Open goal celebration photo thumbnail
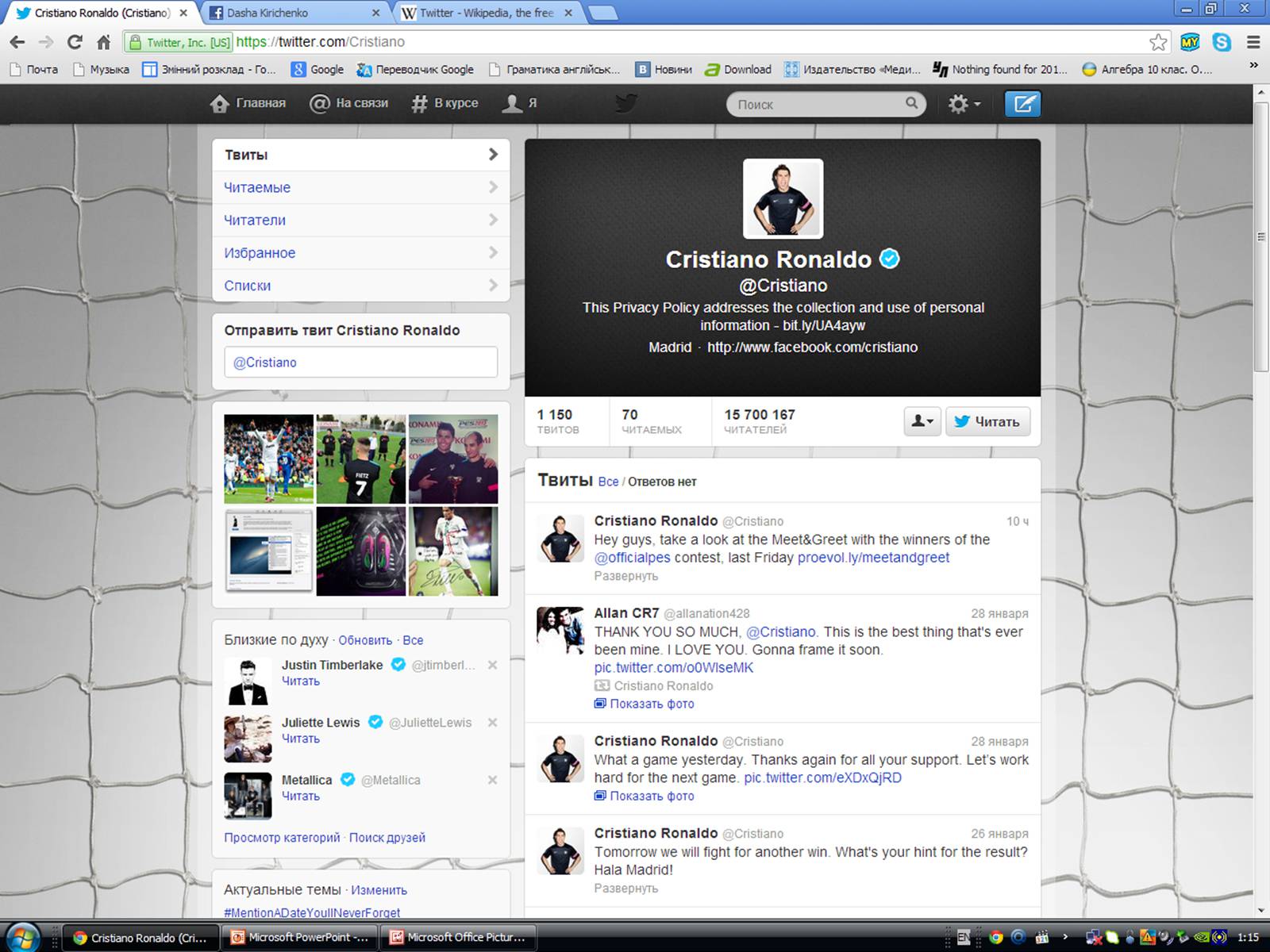1270x952 pixels. 268,459
